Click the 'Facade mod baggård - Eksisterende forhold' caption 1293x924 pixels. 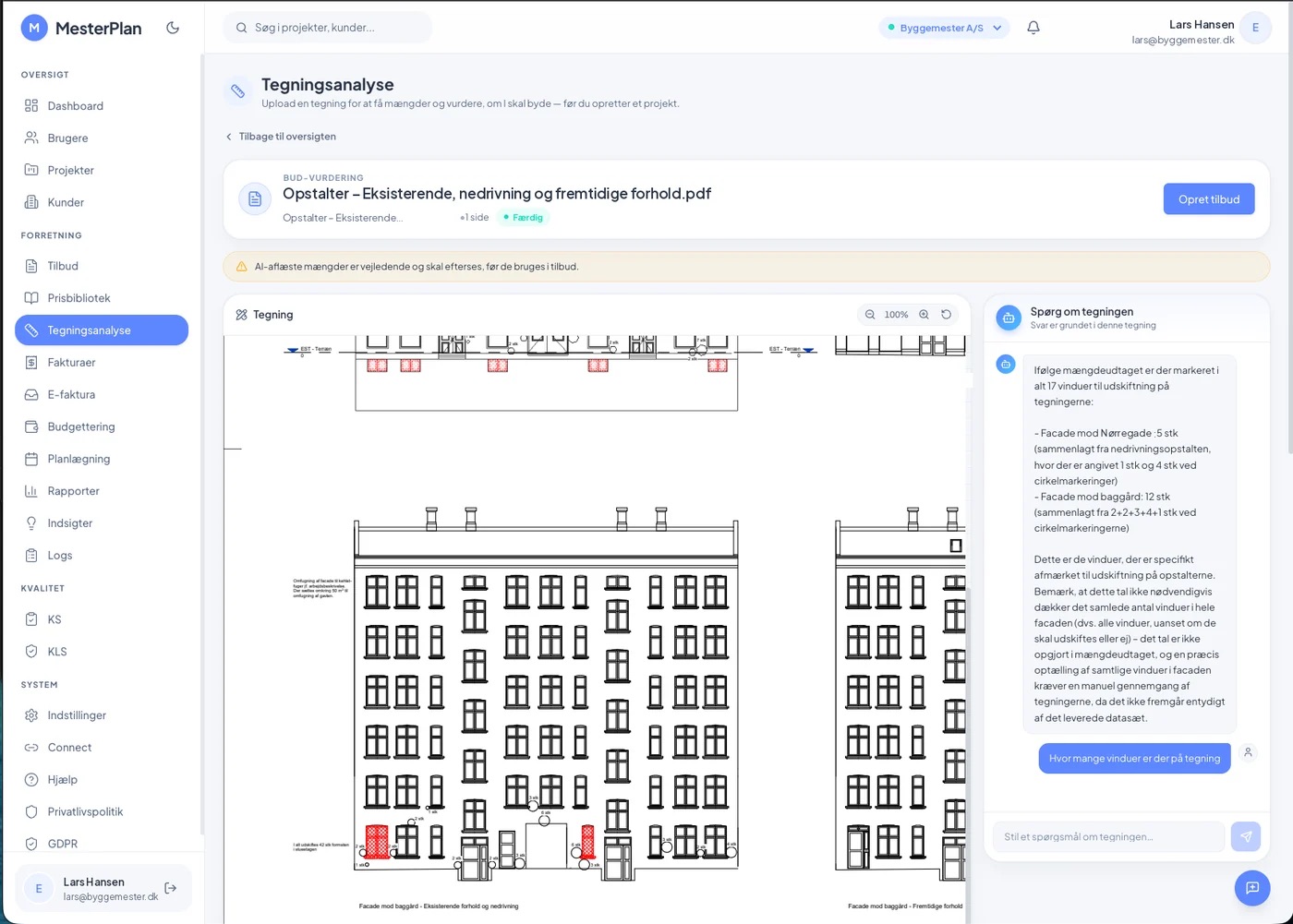(x=439, y=906)
